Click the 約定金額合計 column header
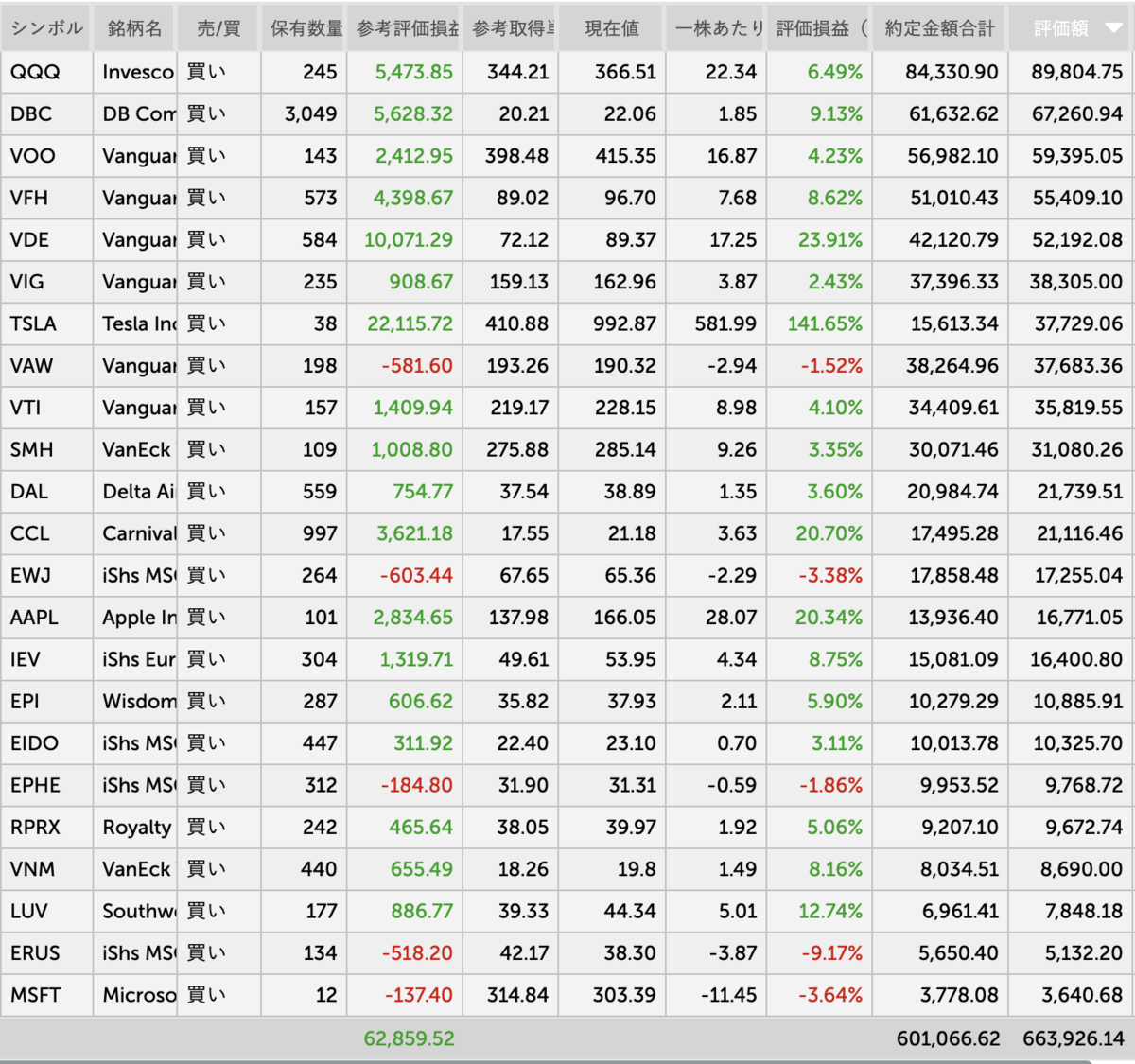 pos(940,28)
